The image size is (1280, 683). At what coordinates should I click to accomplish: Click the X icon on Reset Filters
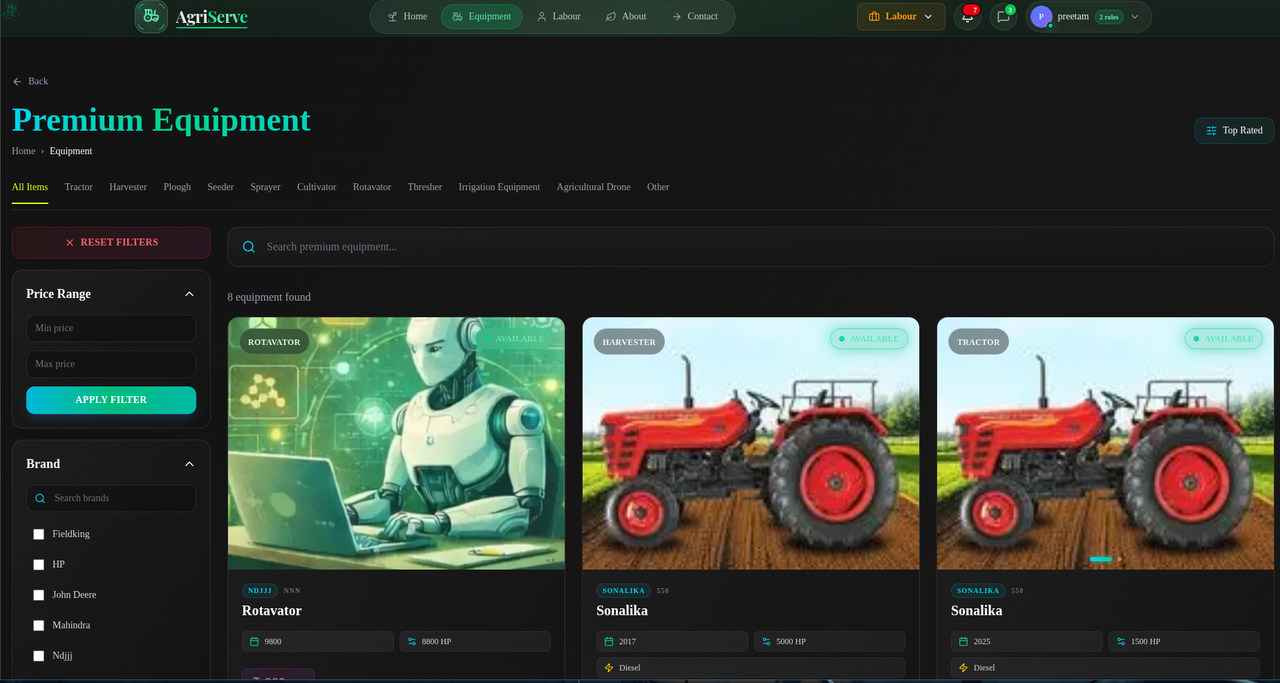pos(70,243)
